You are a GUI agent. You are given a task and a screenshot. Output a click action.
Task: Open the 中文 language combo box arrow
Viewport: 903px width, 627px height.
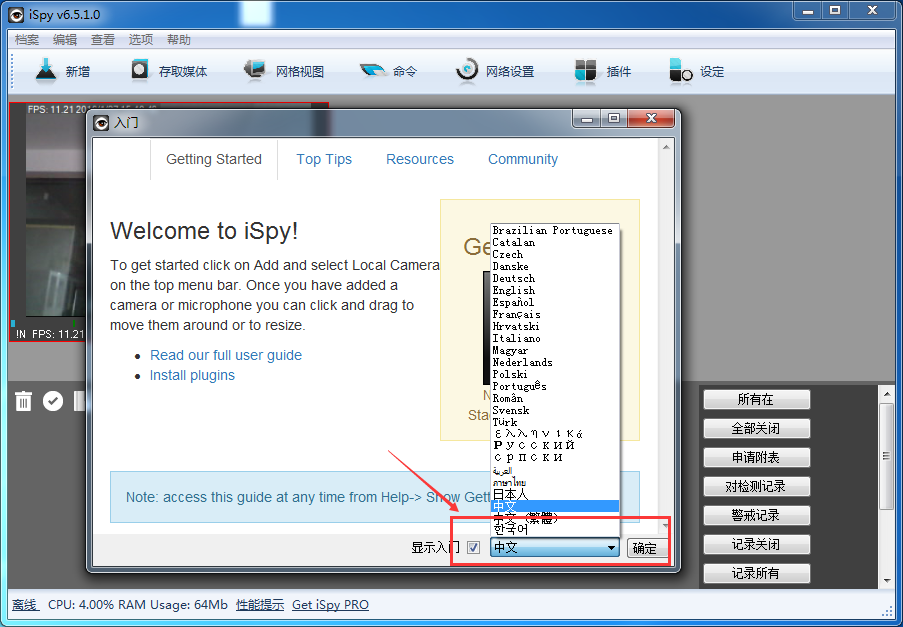(x=612, y=548)
